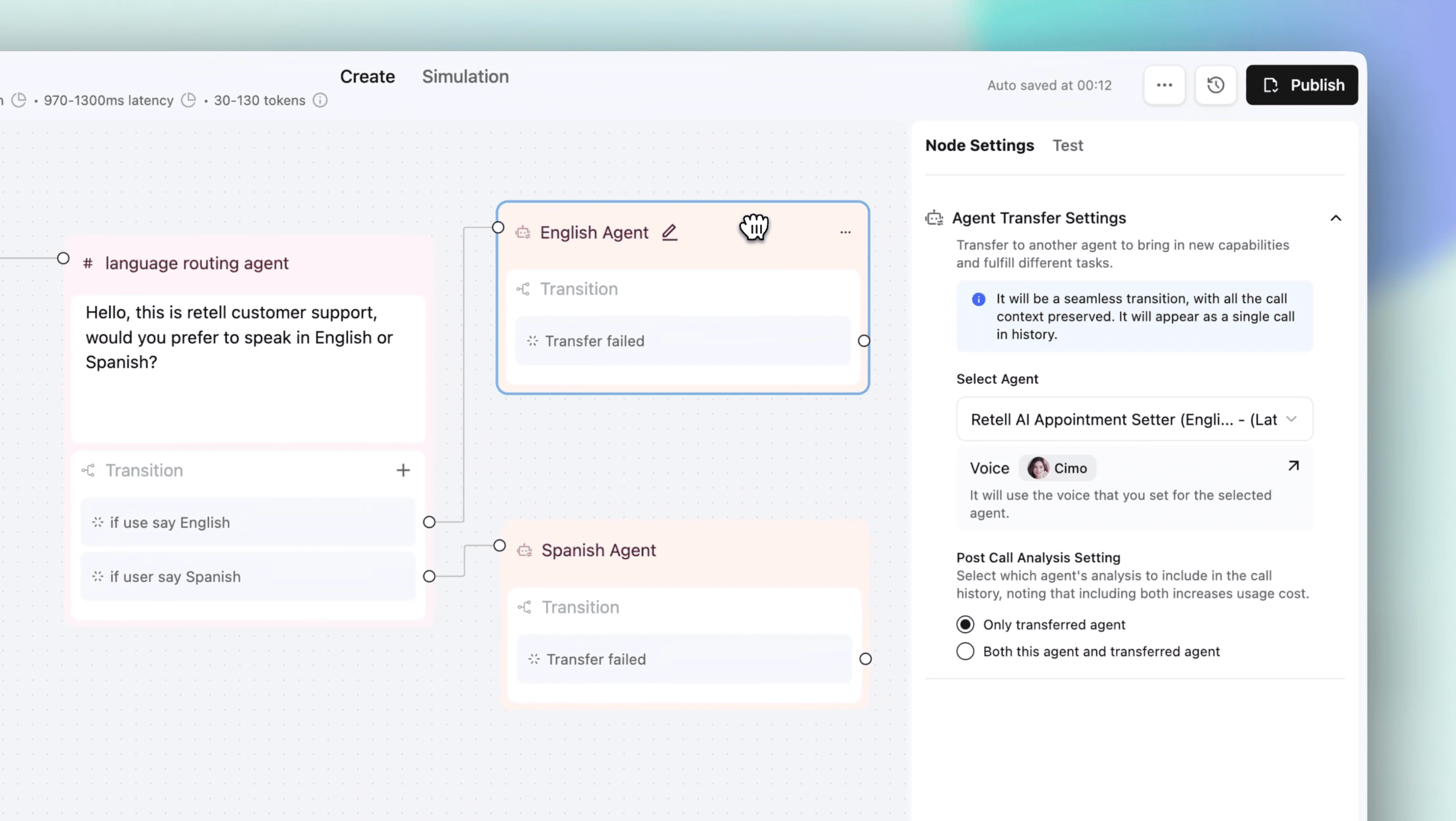The width and height of the screenshot is (1456, 821).
Task: Rename English Agent with pencil icon
Action: pyautogui.click(x=669, y=232)
